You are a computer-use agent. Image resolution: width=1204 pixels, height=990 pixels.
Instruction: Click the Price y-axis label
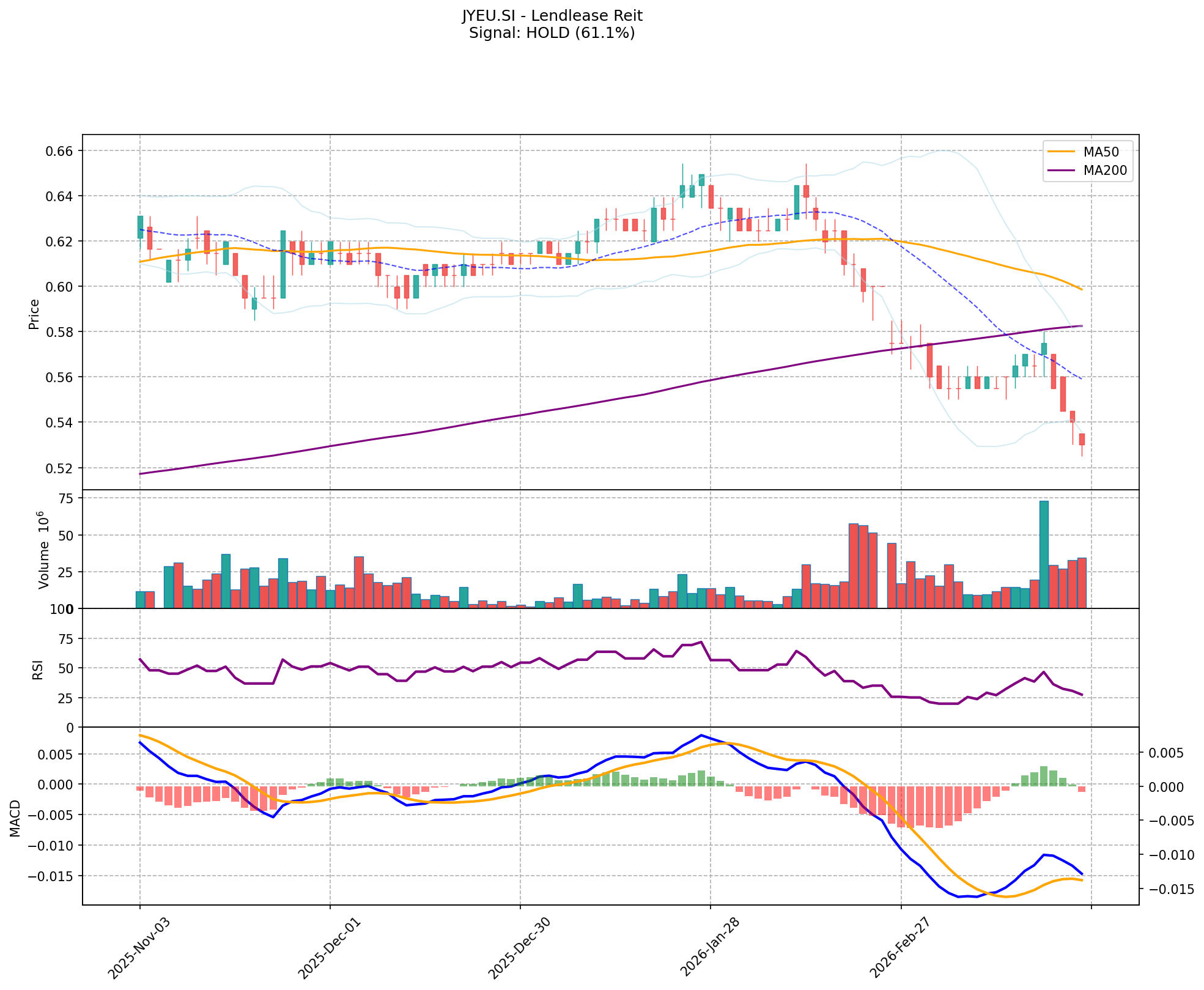coord(34,314)
